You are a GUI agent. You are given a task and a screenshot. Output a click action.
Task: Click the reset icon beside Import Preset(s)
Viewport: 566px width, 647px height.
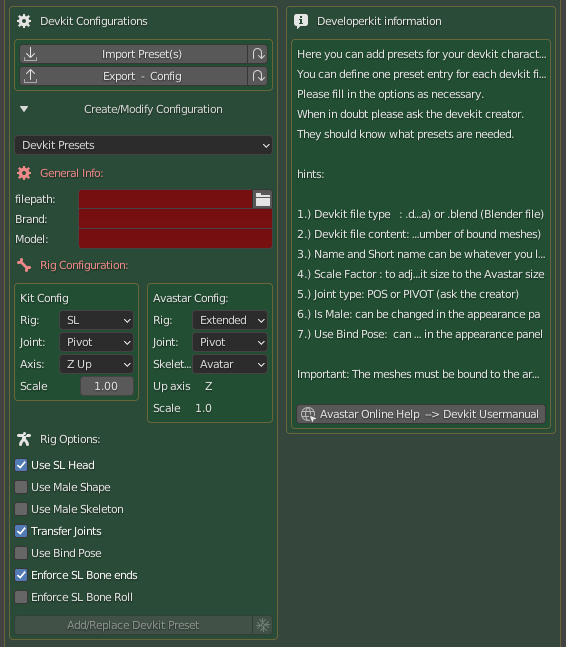258,54
